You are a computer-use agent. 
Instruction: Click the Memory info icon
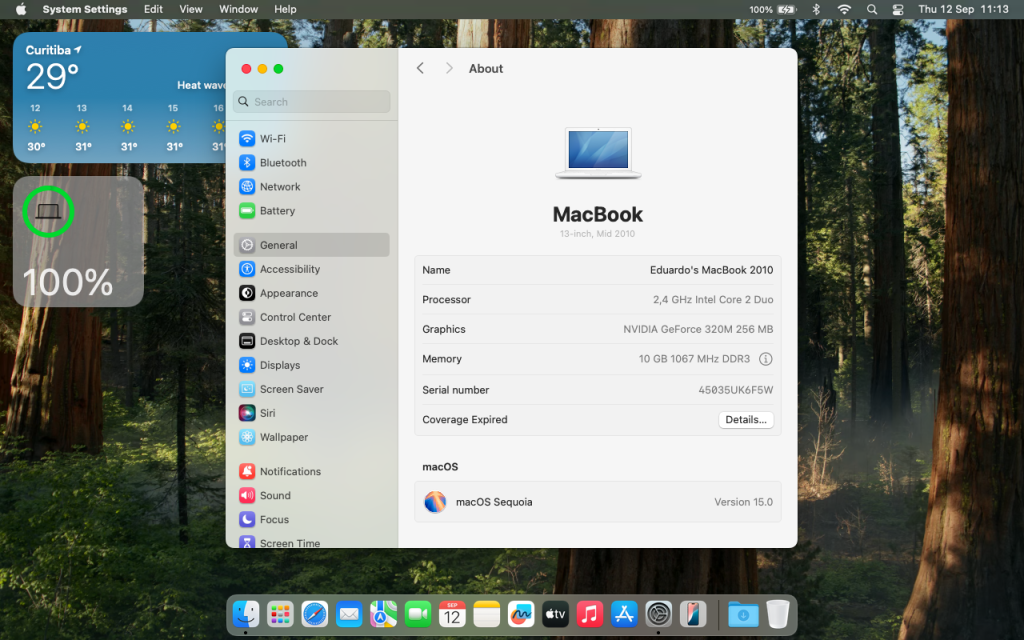(766, 359)
